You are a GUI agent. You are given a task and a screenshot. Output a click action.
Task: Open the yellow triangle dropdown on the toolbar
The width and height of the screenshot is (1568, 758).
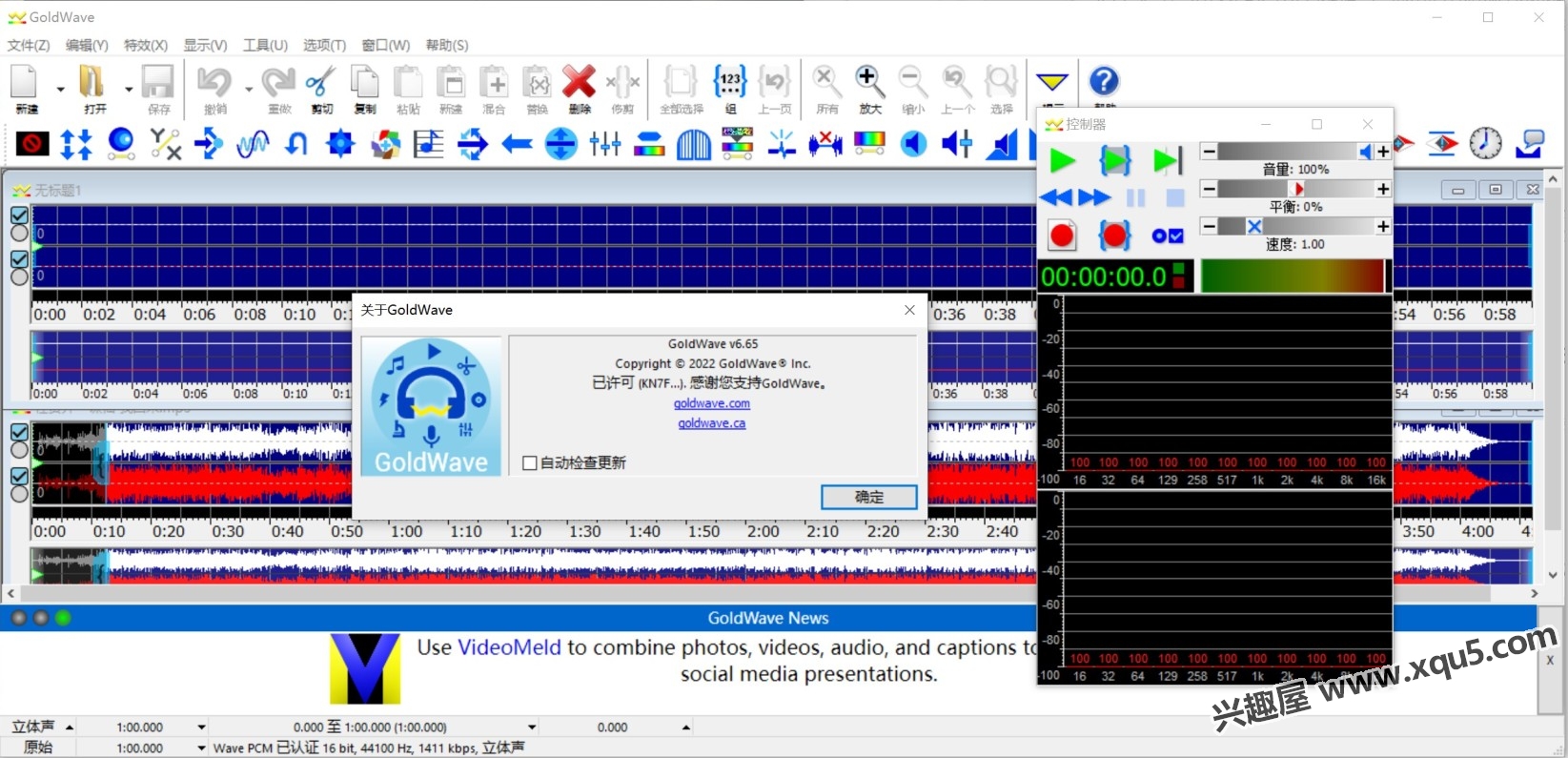(x=1052, y=82)
